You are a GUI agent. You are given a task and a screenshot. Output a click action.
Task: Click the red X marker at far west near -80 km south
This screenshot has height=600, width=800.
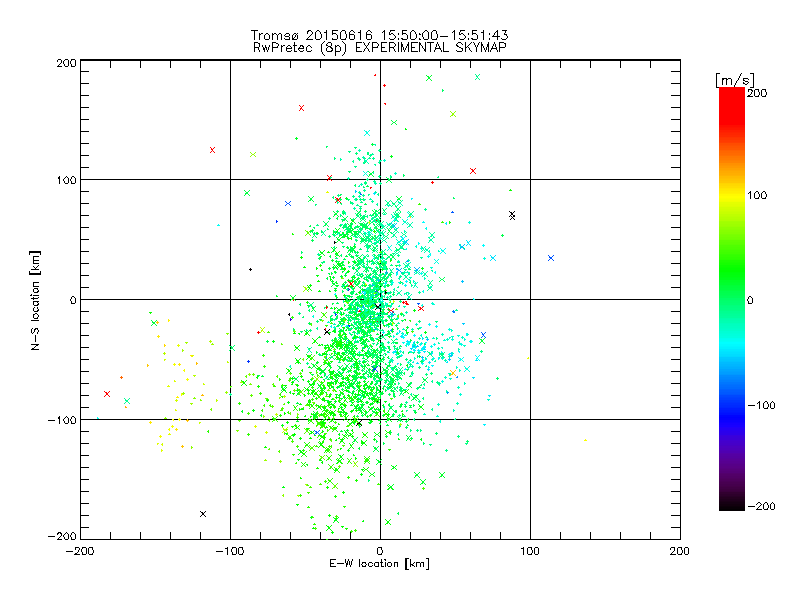click(x=107, y=394)
